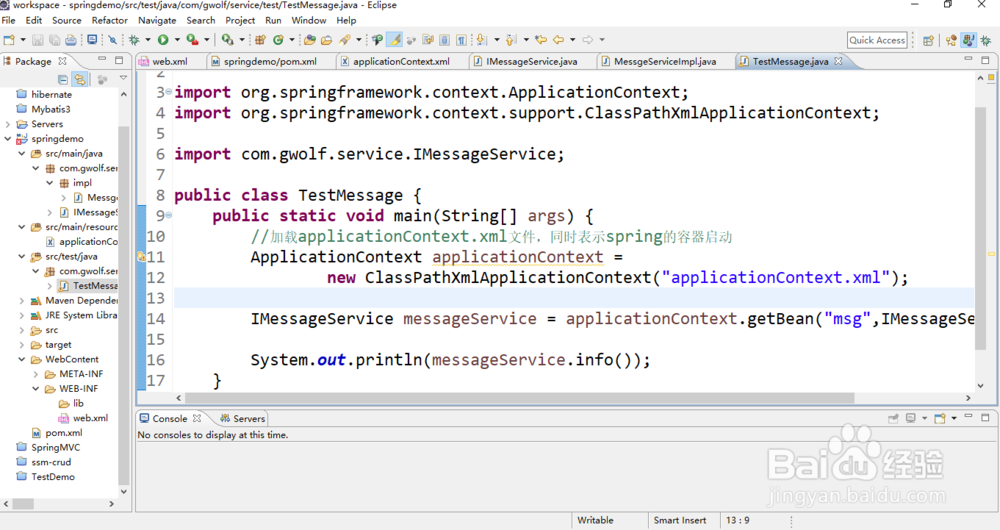The height and width of the screenshot is (530, 1000).
Task: Collapse src/main/java folder
Action: pyautogui.click(x=22, y=153)
